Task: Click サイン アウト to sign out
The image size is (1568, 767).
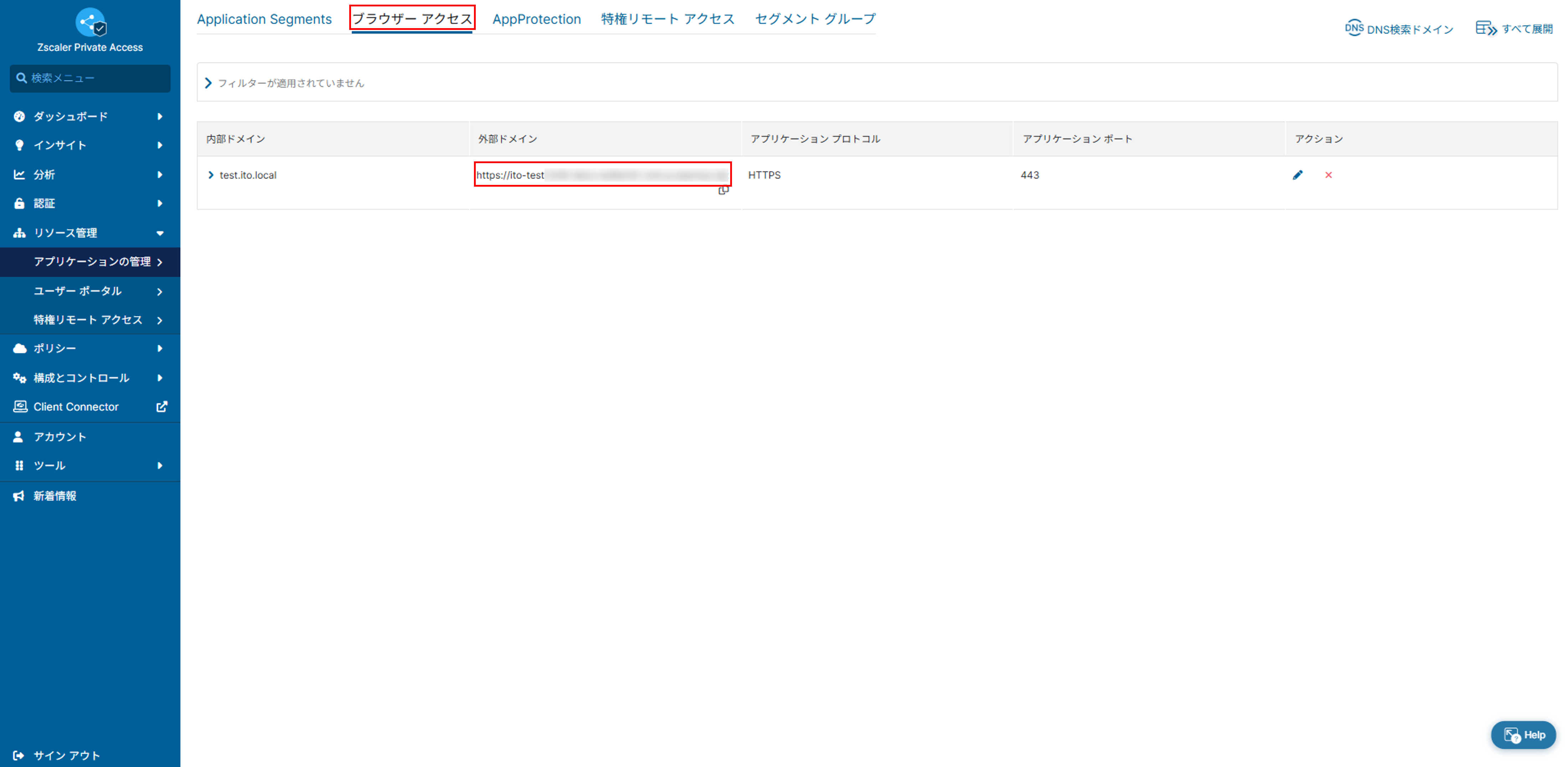Action: click(x=66, y=756)
